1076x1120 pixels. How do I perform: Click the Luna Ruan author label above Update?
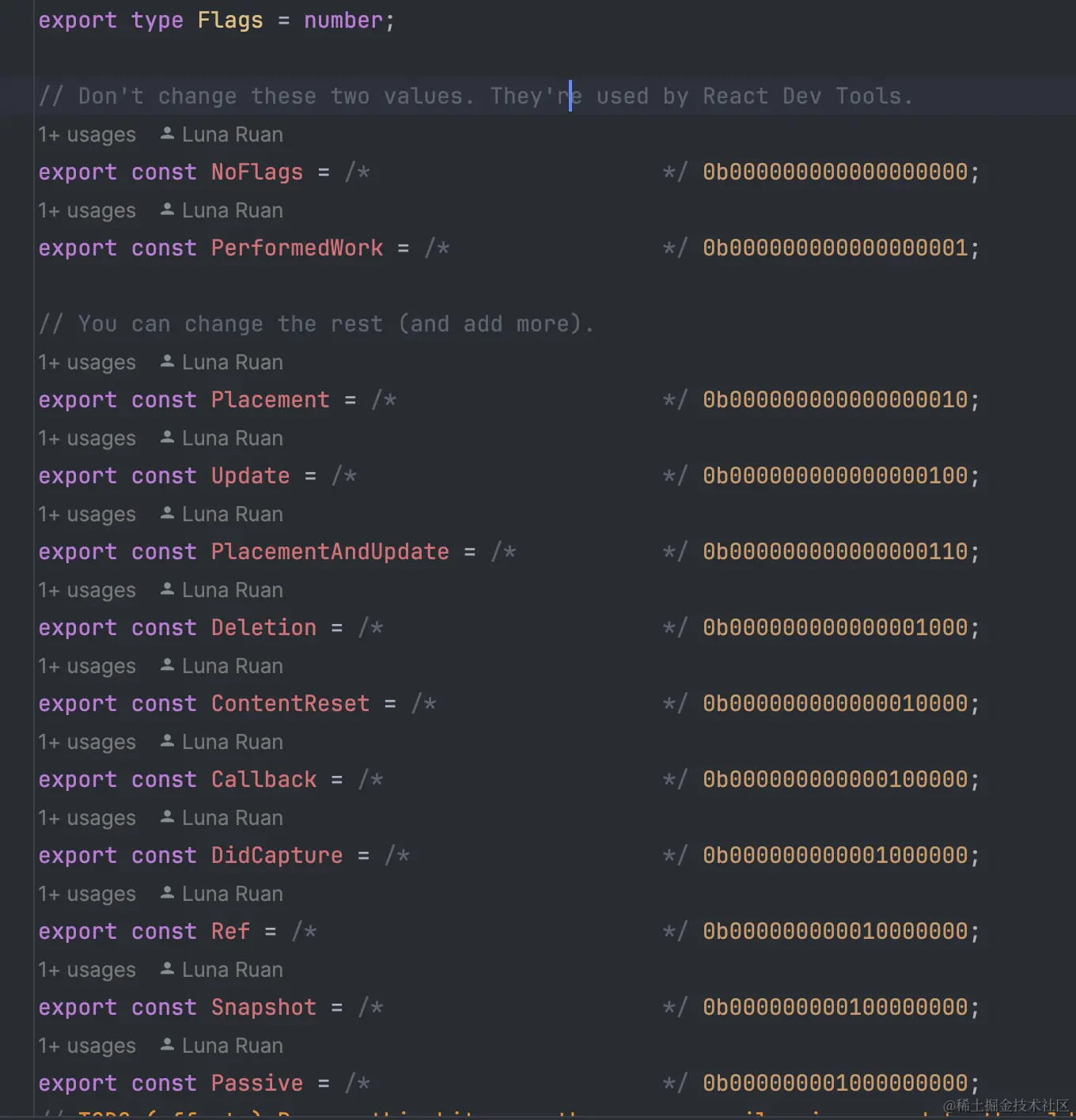(232, 439)
